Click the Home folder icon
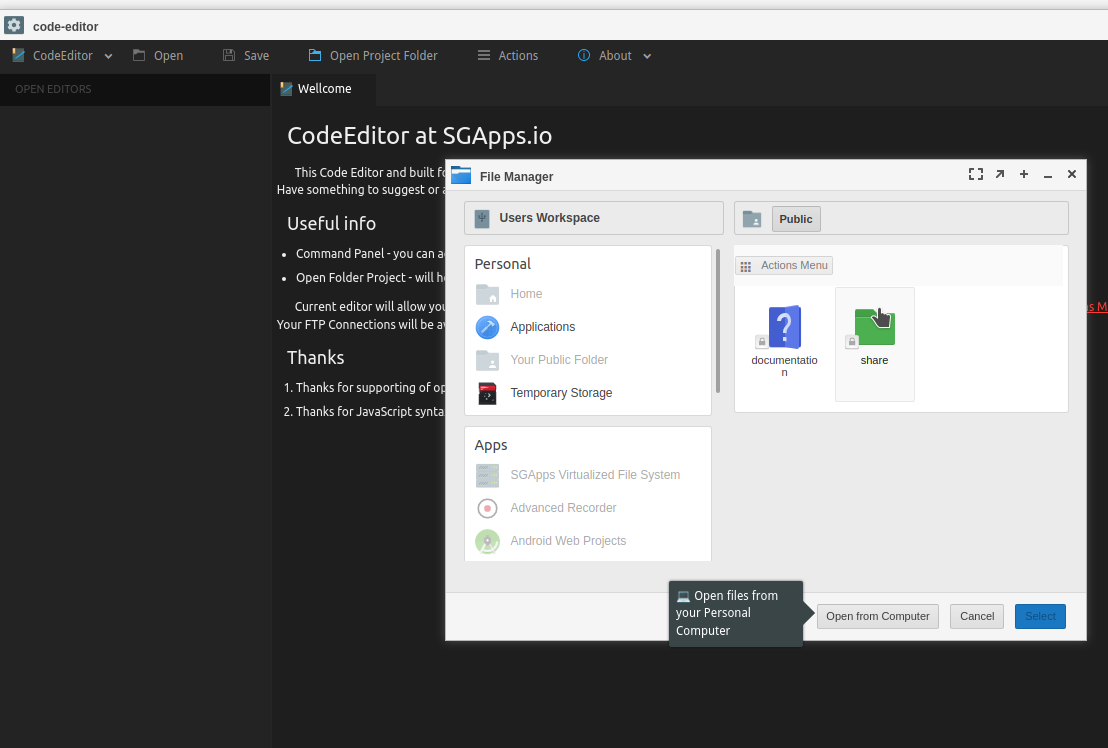1108x748 pixels. [x=488, y=294]
